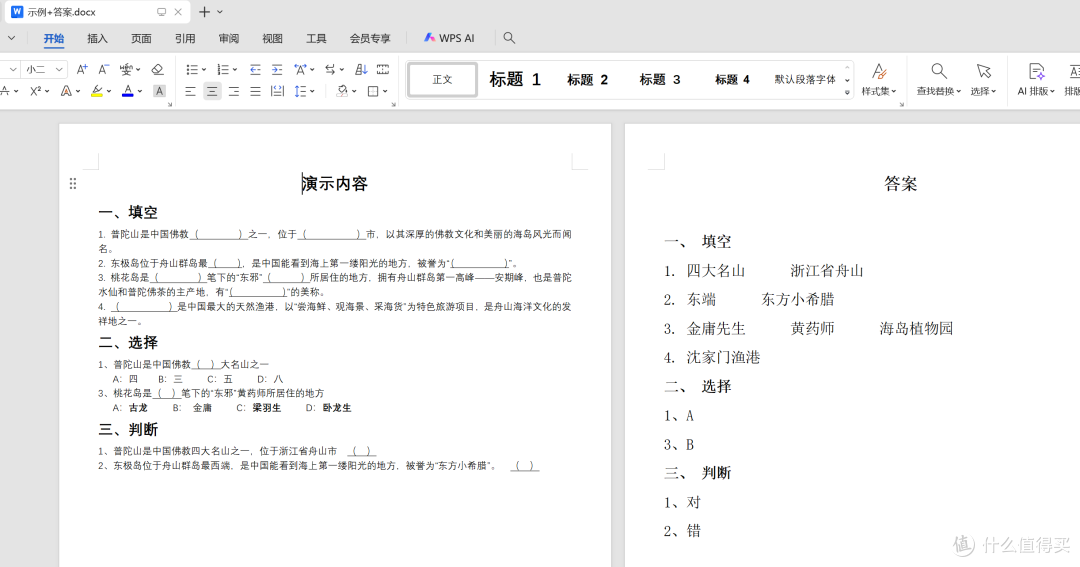The image size is (1080, 567).
Task: Open the search icon in the menu bar
Action: click(x=509, y=38)
